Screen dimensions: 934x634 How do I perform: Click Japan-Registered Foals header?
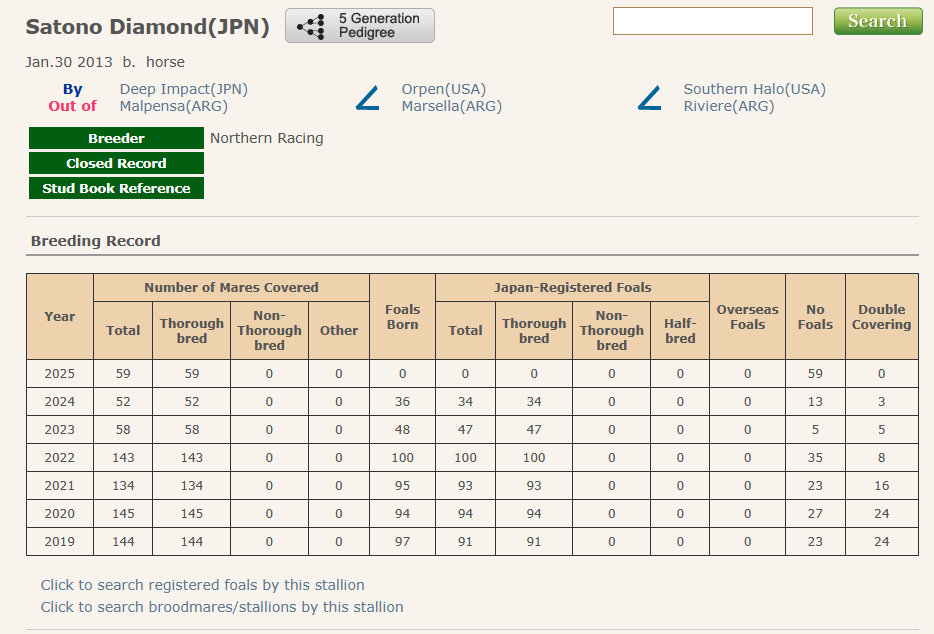coord(572,288)
